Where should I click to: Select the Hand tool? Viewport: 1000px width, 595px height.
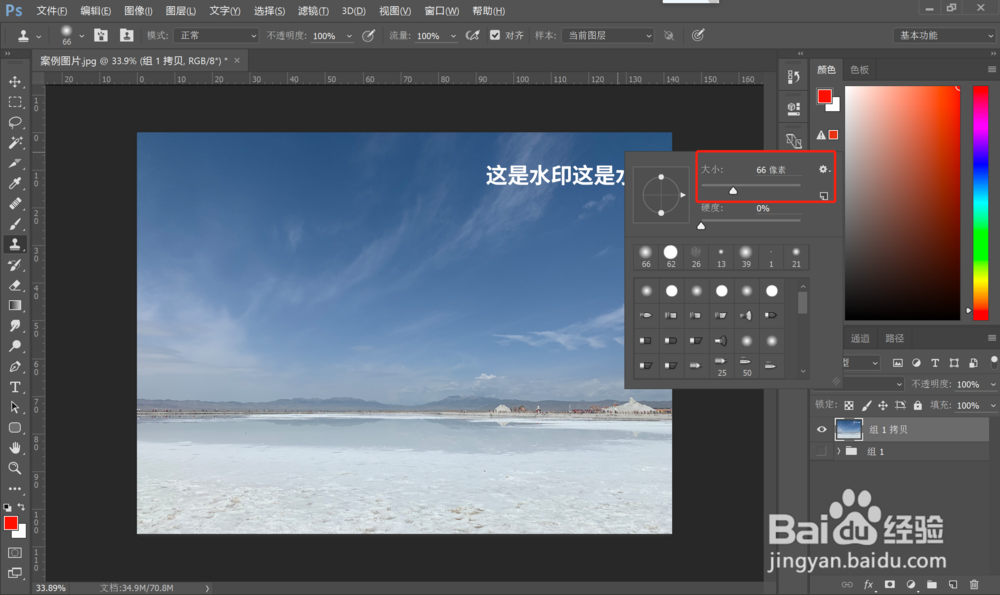15,448
